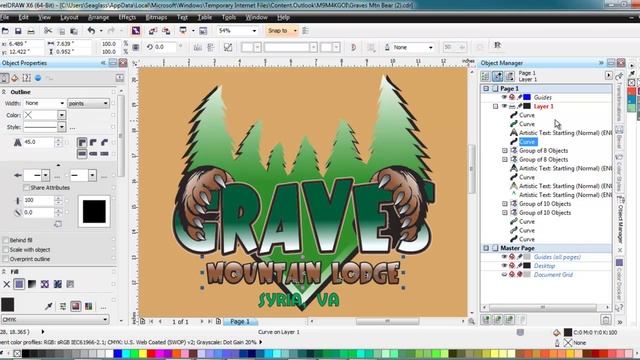This screenshot has height=360, width=640.
Task: Collapse the Master Page tree node
Action: [486, 248]
